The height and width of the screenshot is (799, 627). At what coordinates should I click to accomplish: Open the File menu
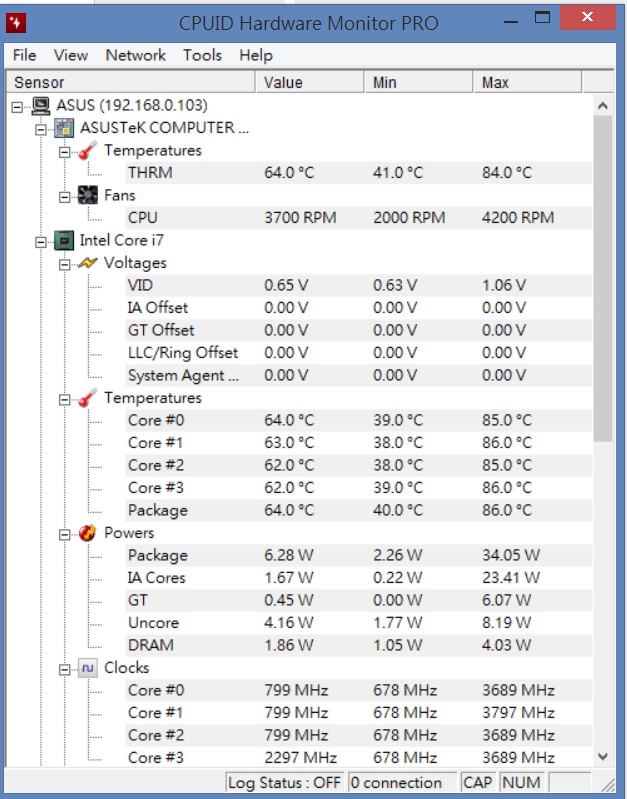click(24, 55)
